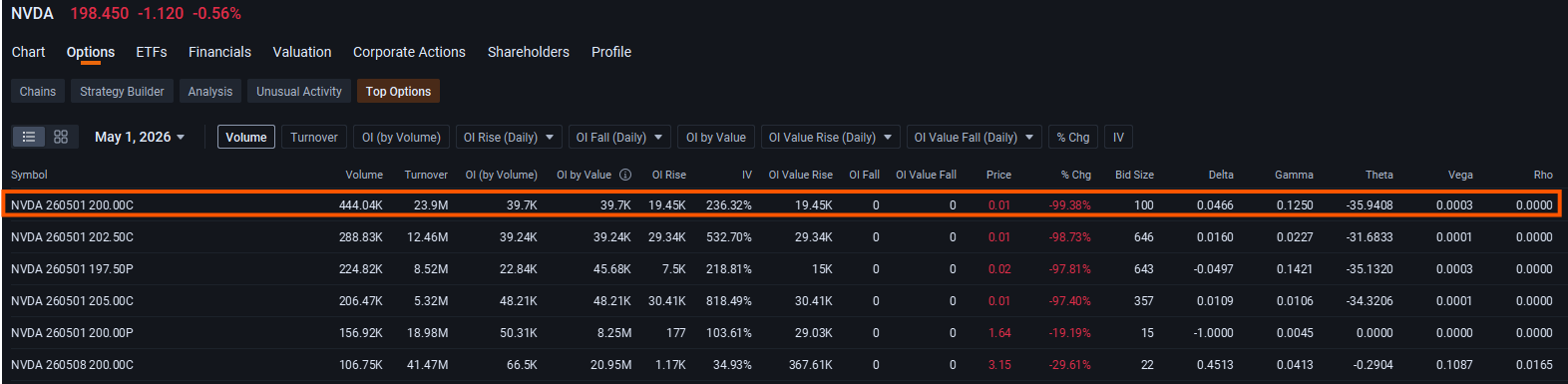The width and height of the screenshot is (1568, 384).
Task: Sort by the Turnover column header
Action: click(x=426, y=175)
